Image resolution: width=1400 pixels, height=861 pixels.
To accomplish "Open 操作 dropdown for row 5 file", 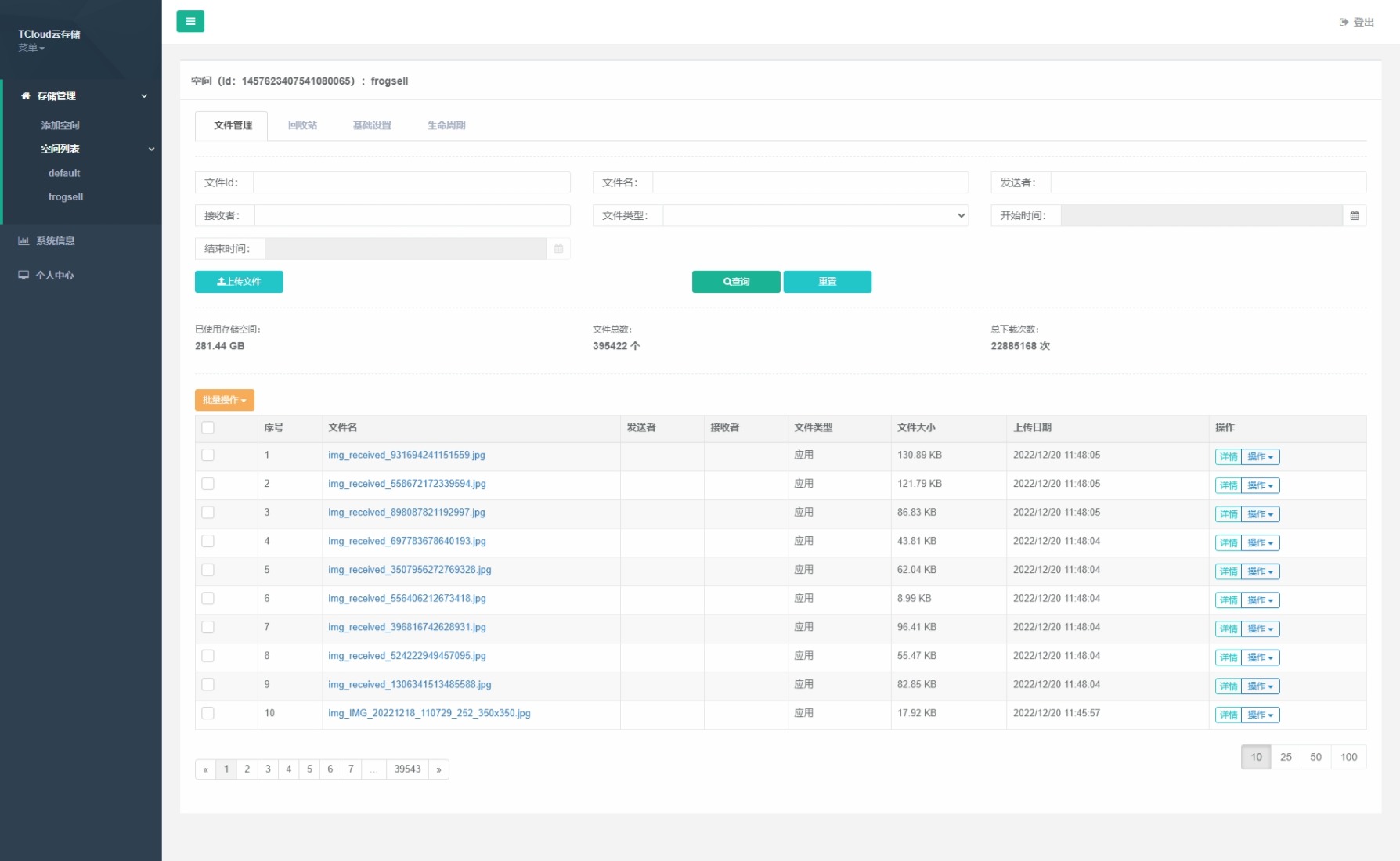I will coord(1260,571).
